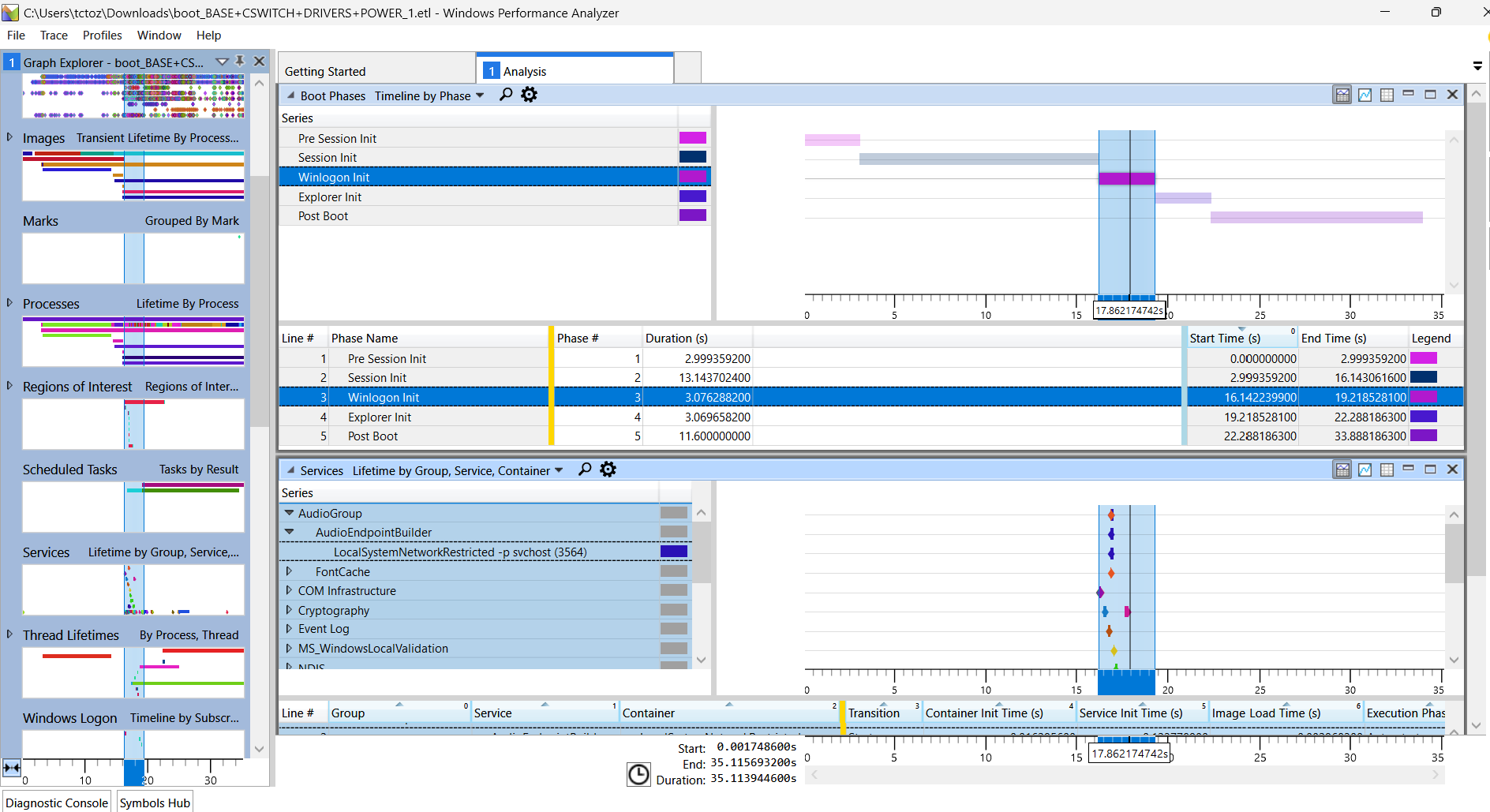
Task: Open search in Boot Phases panel
Action: click(x=506, y=95)
